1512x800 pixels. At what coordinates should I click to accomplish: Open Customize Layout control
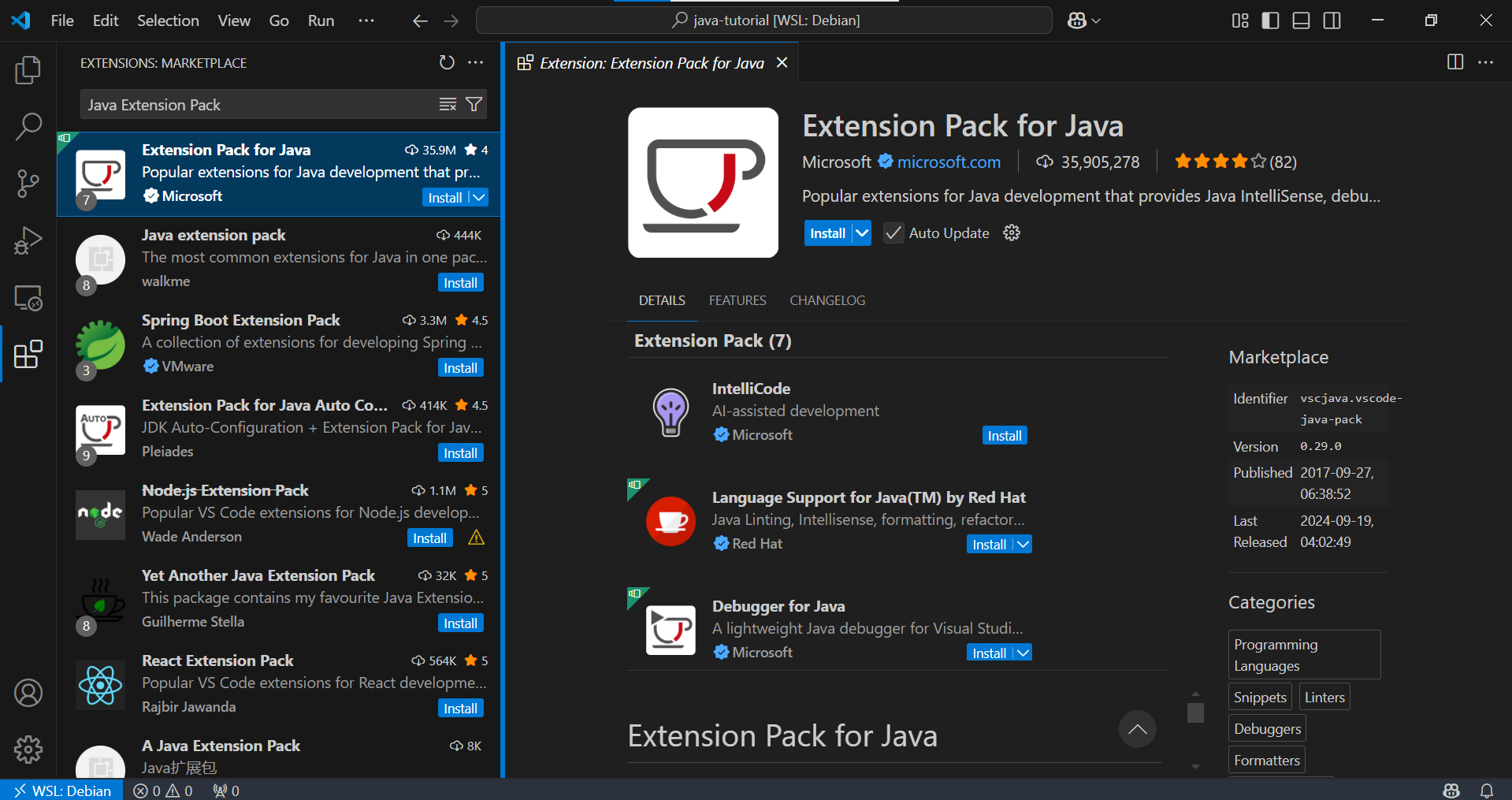(x=1240, y=20)
